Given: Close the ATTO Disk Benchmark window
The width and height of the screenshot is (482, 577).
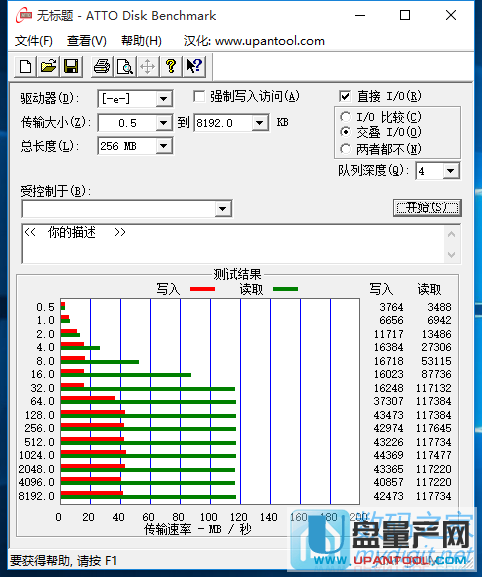Looking at the screenshot, I should pyautogui.click(x=451, y=15).
